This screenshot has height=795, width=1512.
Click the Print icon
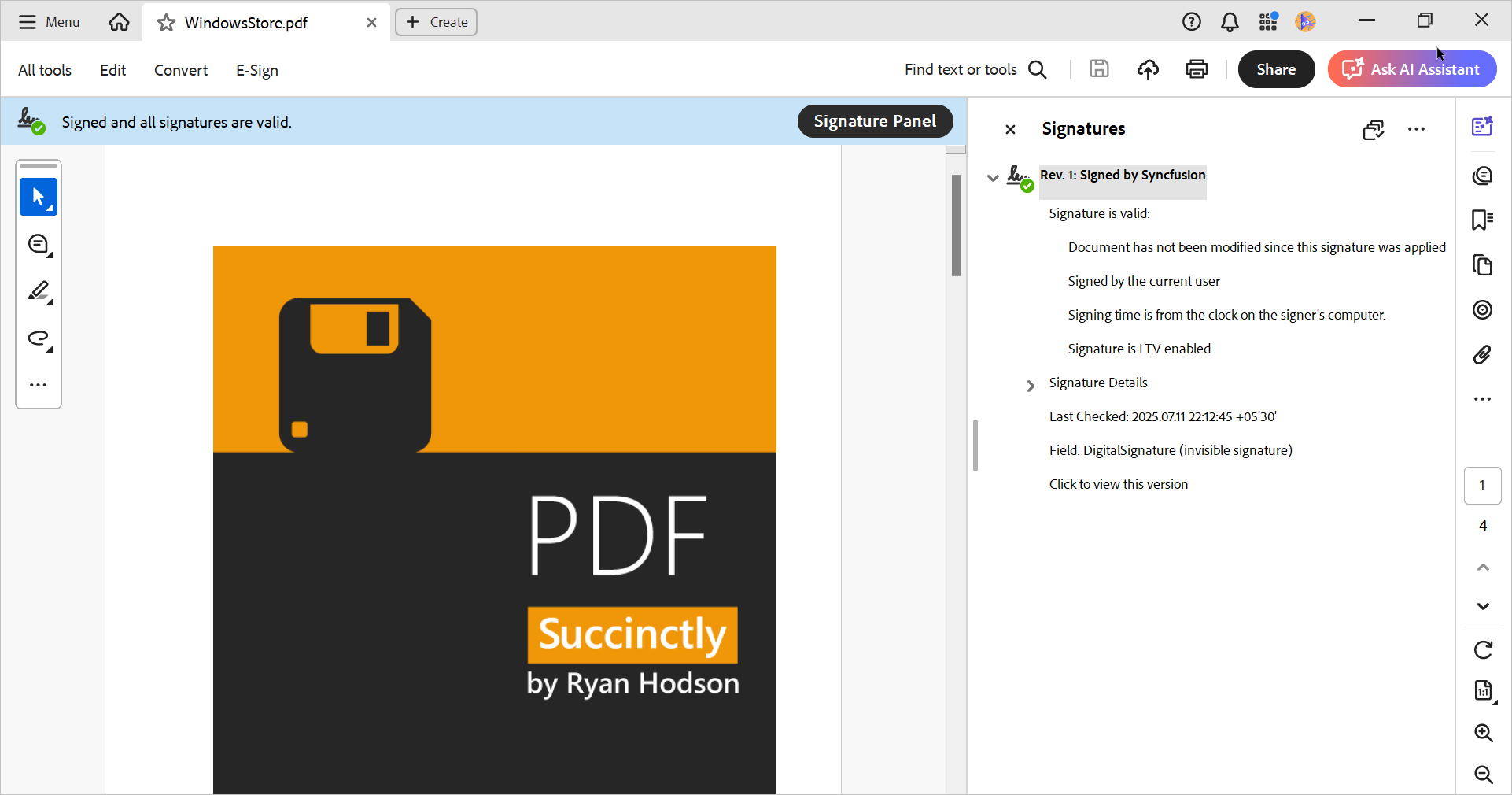[x=1196, y=69]
